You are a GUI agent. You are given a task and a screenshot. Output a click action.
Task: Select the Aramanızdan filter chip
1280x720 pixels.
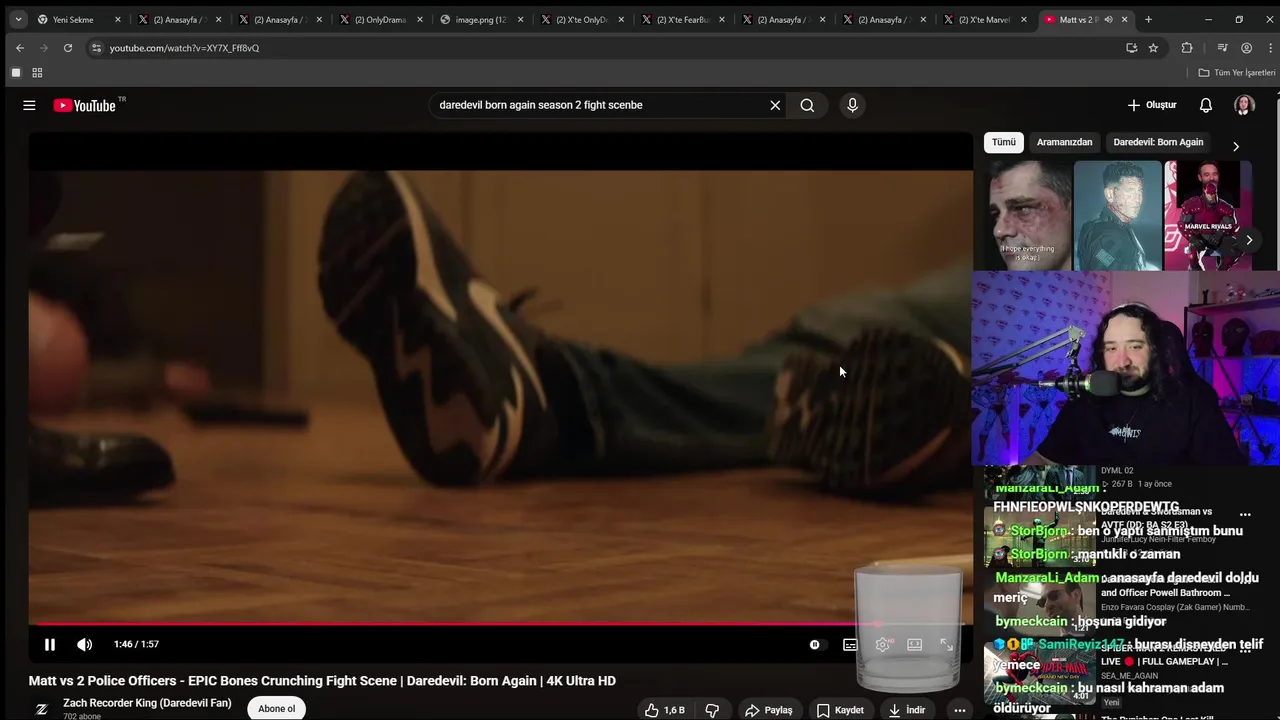tap(1064, 142)
